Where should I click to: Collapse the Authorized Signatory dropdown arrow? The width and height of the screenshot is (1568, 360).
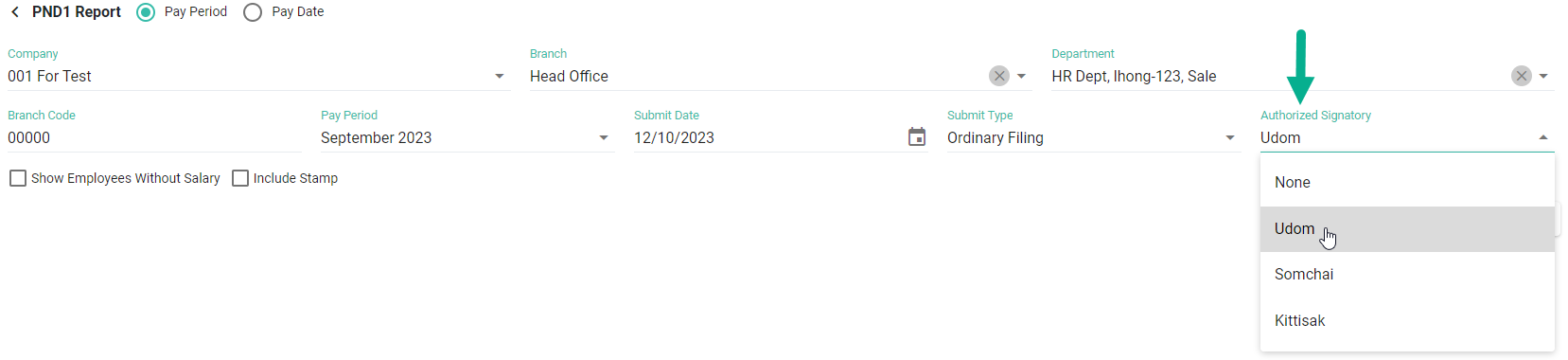pos(1543,137)
